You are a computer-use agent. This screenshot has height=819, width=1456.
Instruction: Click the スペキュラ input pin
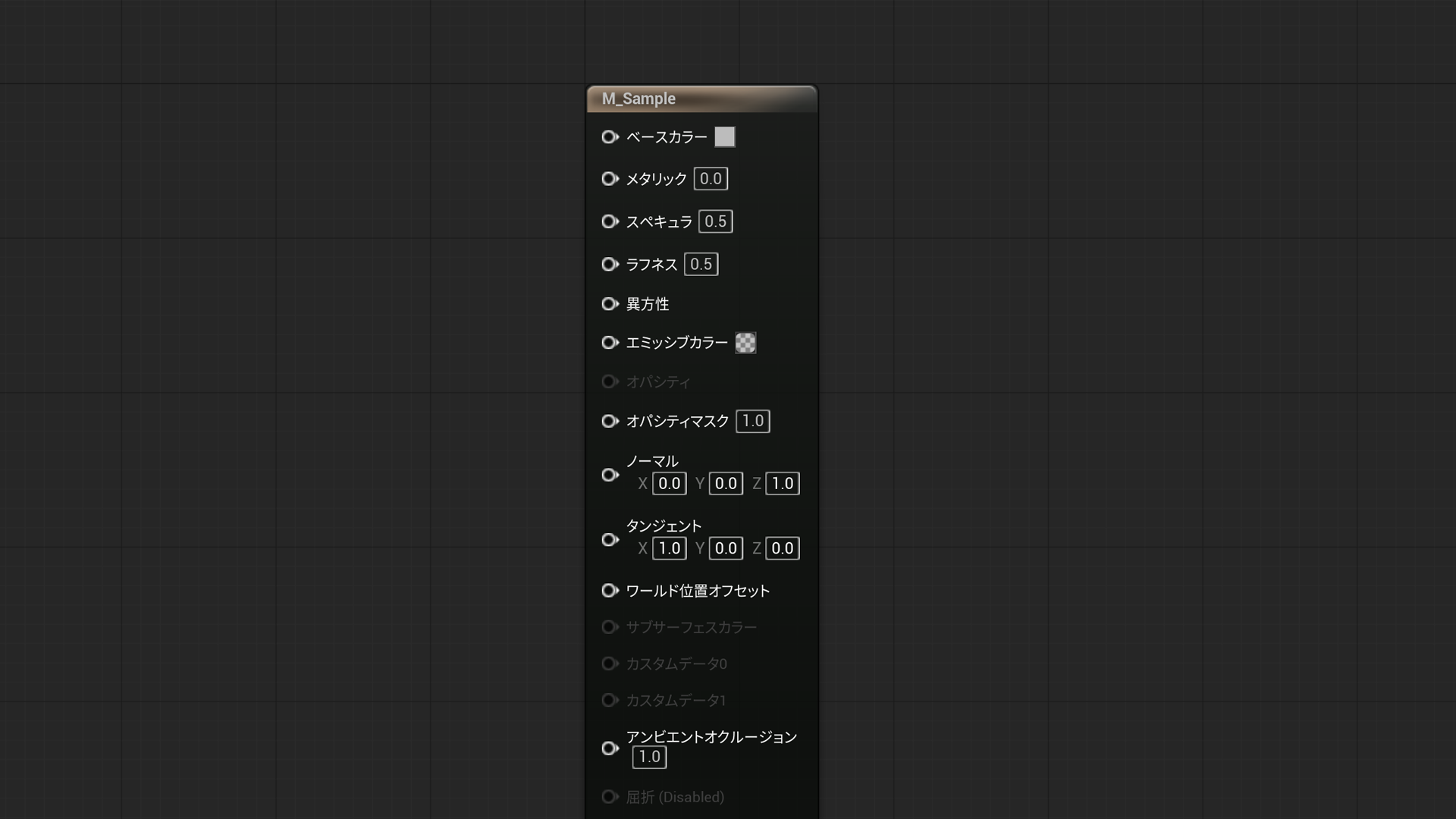610,221
